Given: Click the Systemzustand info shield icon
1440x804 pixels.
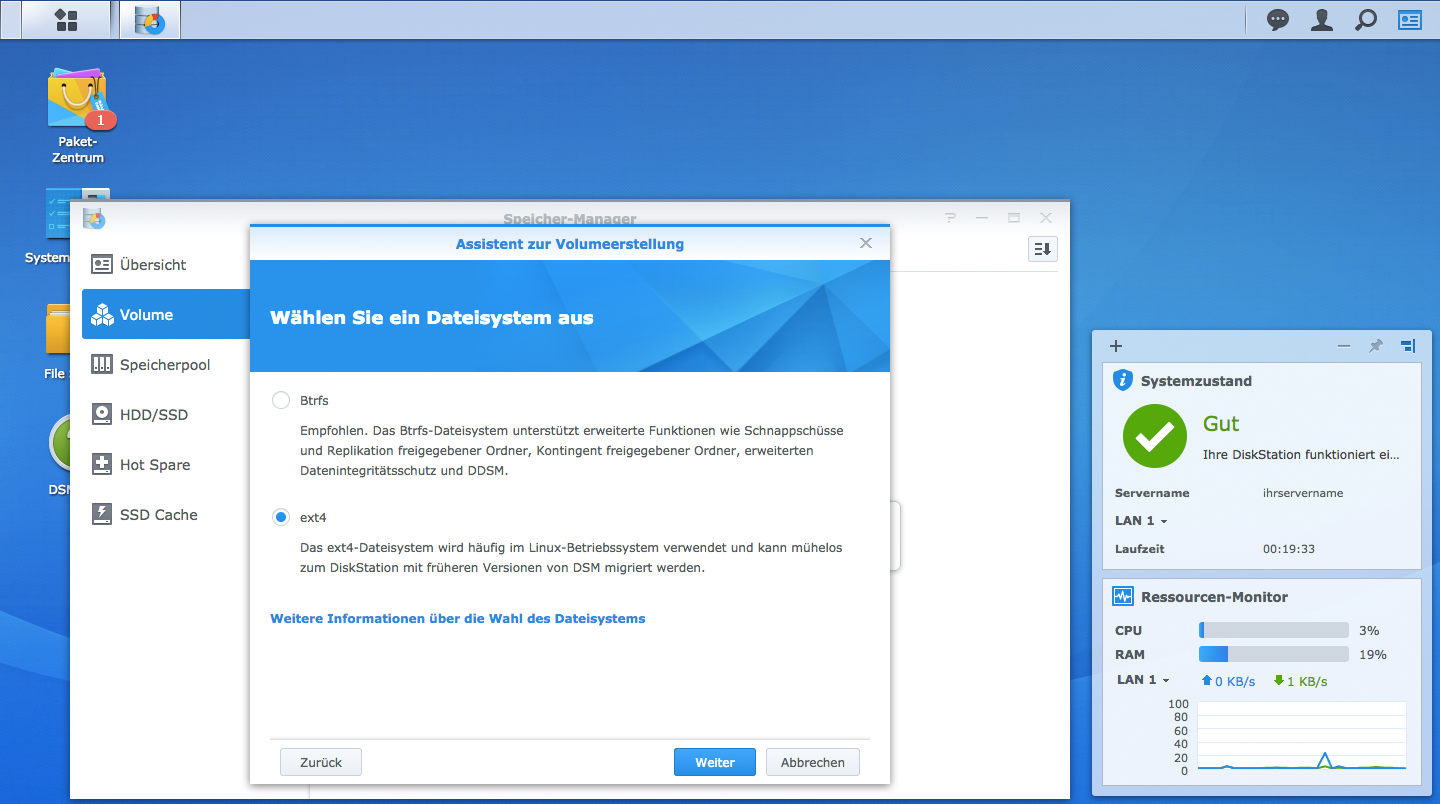Looking at the screenshot, I should pos(1123,380).
